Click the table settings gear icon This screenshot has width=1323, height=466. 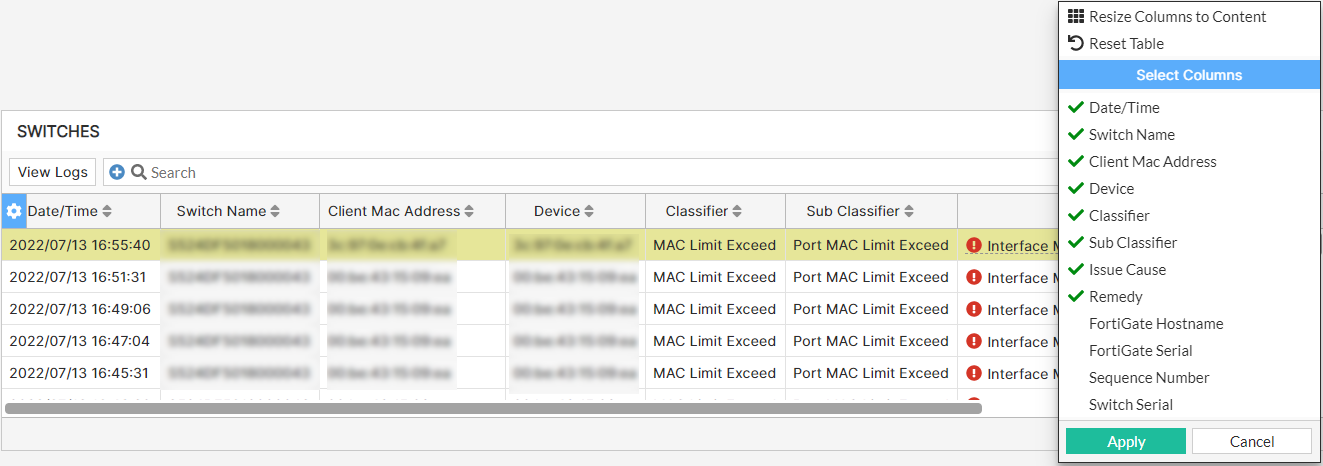click(x=13, y=211)
